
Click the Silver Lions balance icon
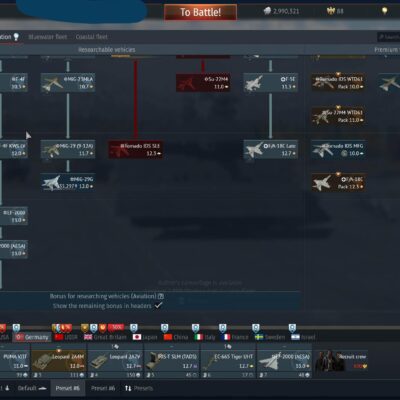267,11
